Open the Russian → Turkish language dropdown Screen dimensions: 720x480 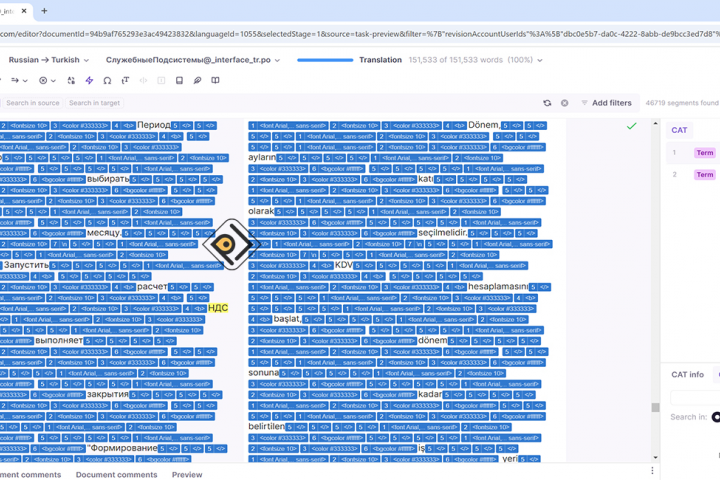coord(49,60)
